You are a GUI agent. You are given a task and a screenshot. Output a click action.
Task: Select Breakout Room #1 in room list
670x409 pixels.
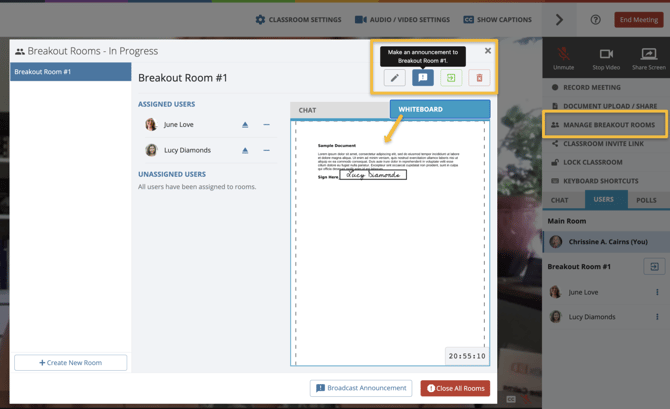click(70, 72)
